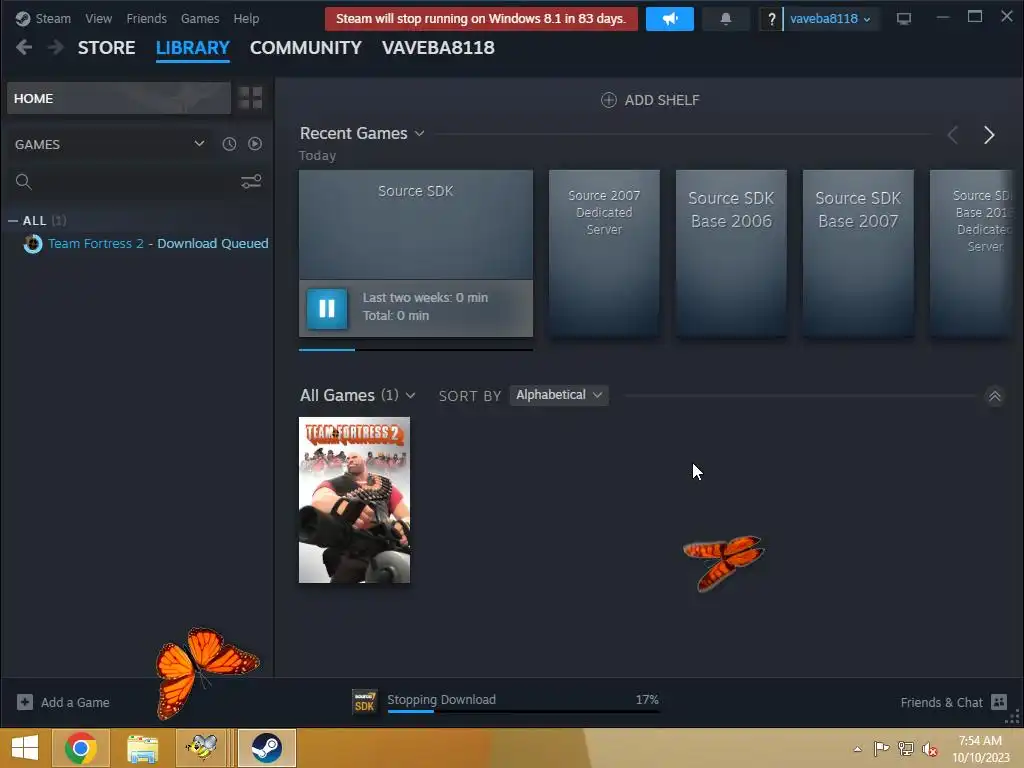
Task: Click in the library search field
Action: (136, 182)
